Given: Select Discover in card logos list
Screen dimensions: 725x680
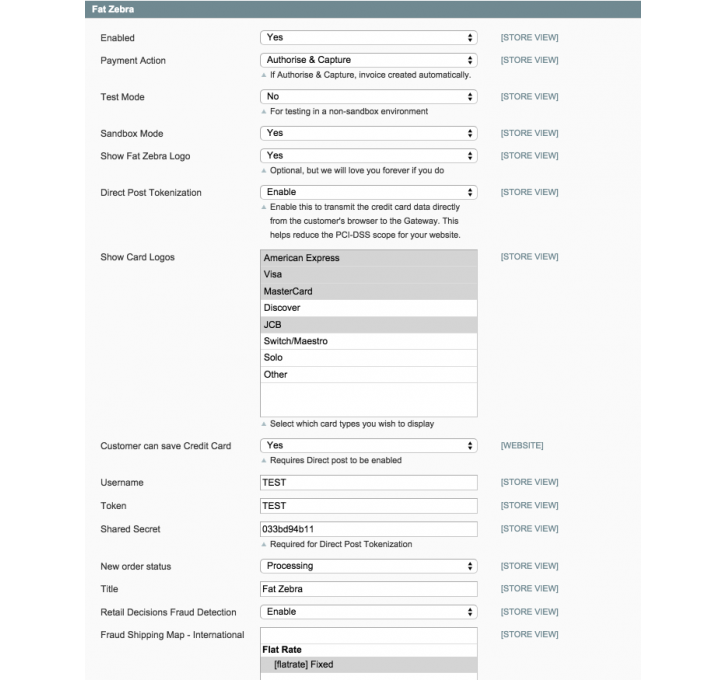Looking at the screenshot, I should point(369,308).
